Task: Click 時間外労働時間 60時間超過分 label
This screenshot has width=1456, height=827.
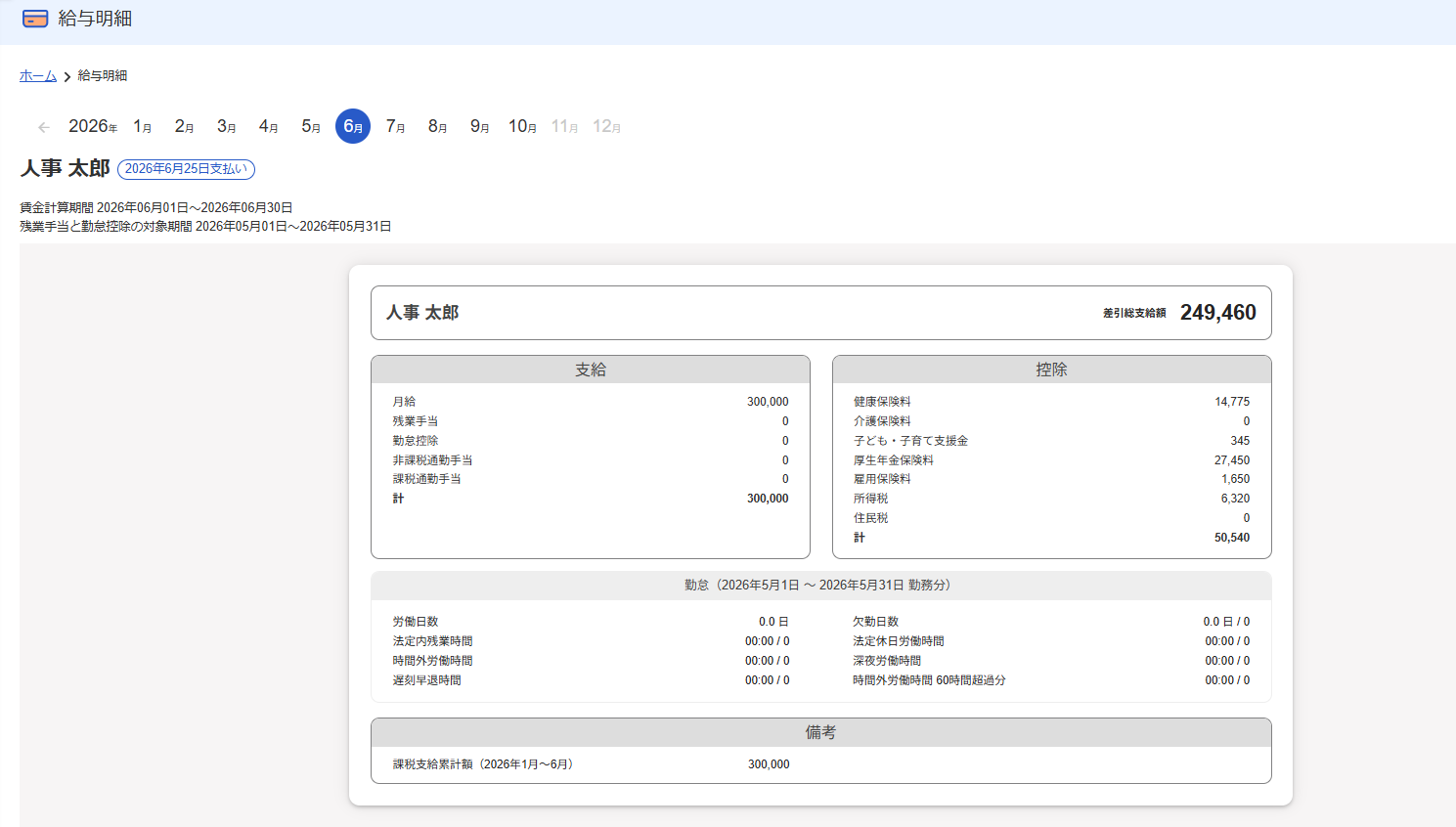Action: click(x=929, y=680)
